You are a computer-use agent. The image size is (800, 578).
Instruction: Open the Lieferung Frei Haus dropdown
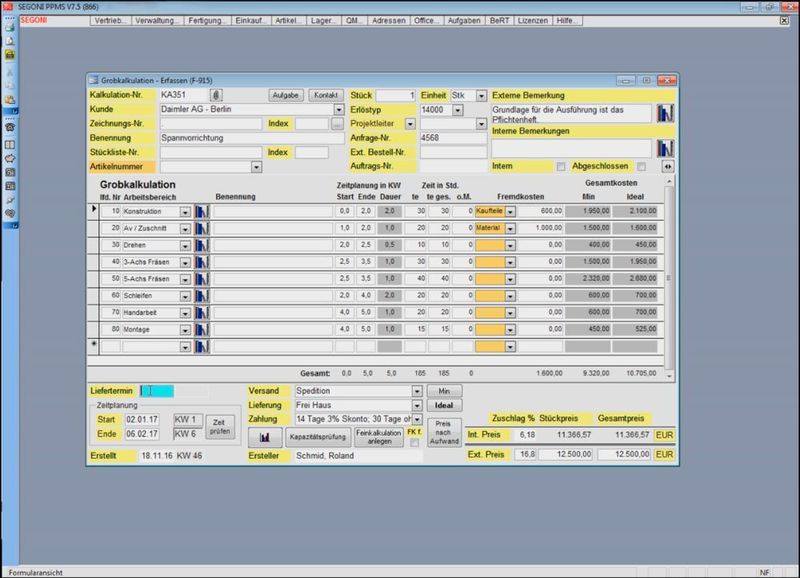(417, 406)
